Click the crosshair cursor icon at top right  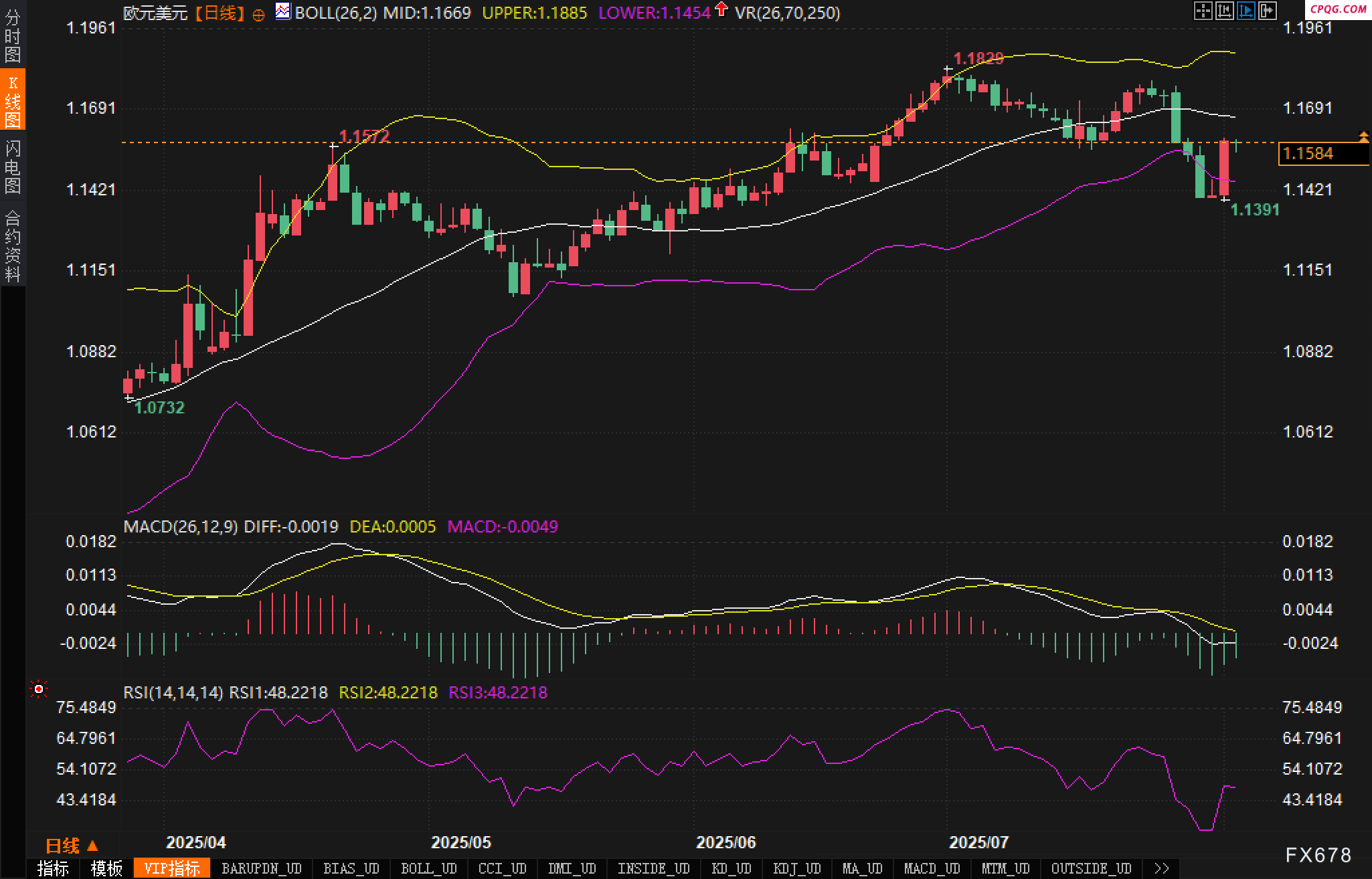point(1203,10)
